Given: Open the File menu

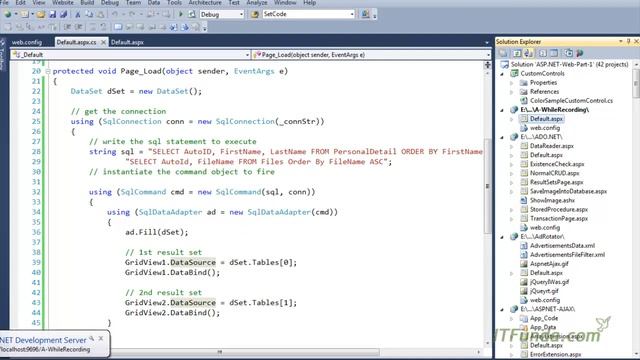Looking at the screenshot, I should click(4, 2).
